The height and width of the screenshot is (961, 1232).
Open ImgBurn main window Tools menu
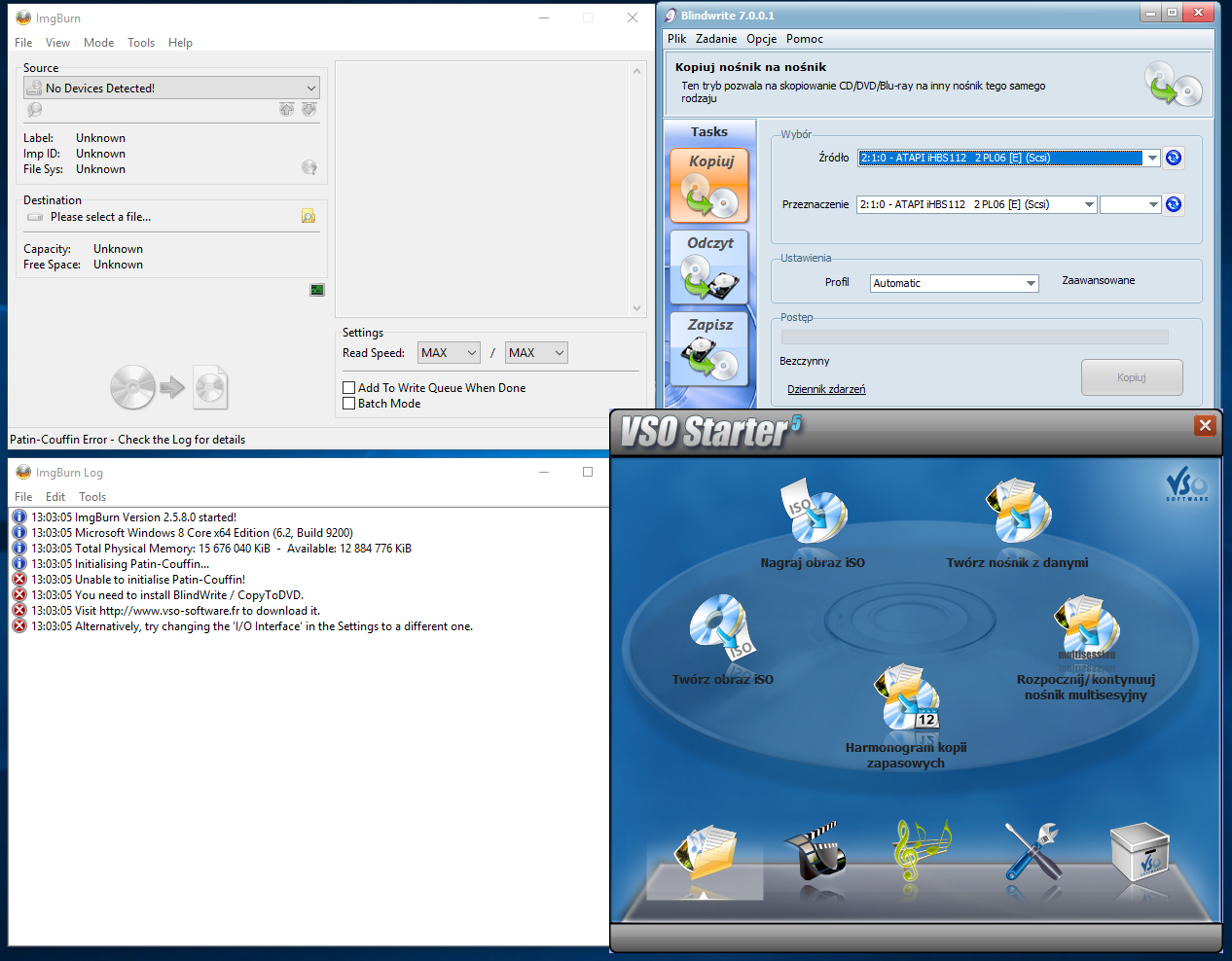tap(141, 43)
